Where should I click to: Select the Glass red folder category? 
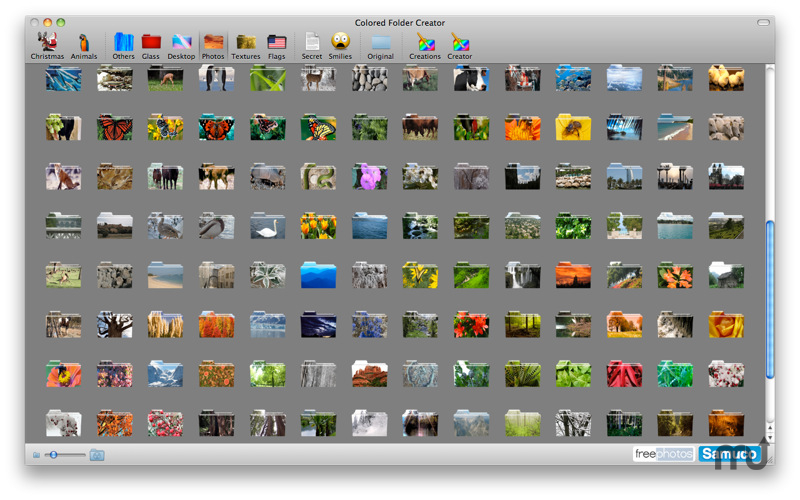tap(151, 46)
